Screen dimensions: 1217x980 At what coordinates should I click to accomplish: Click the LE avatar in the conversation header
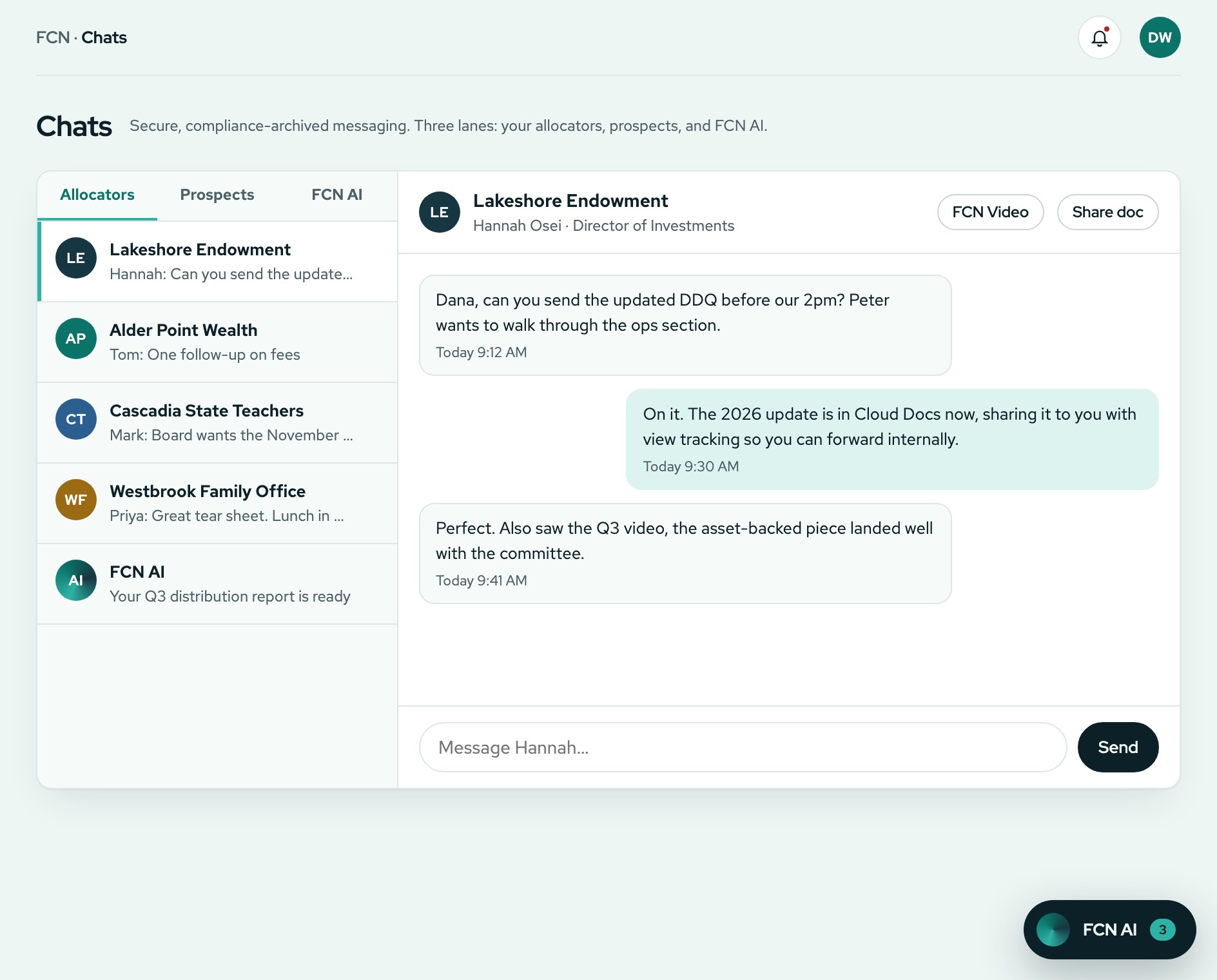click(x=440, y=212)
